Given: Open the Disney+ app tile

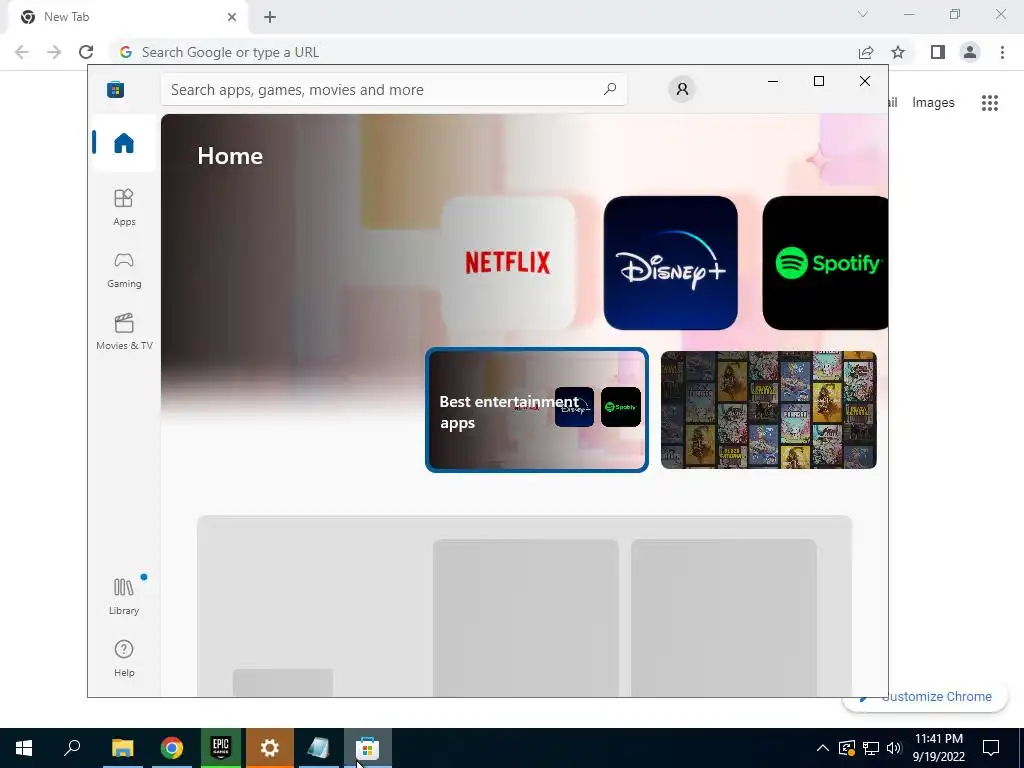Looking at the screenshot, I should (x=671, y=263).
